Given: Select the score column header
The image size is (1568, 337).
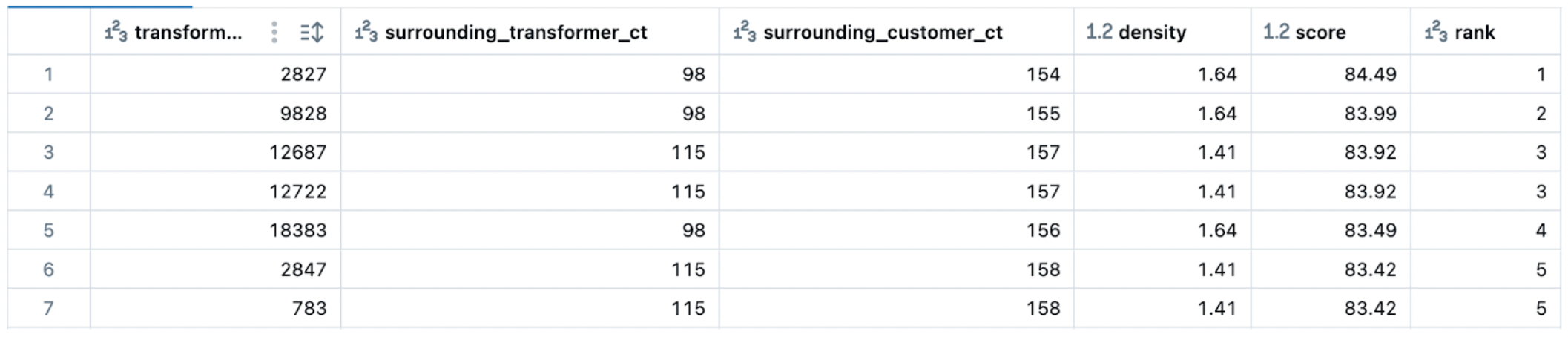Looking at the screenshot, I should [x=1320, y=32].
